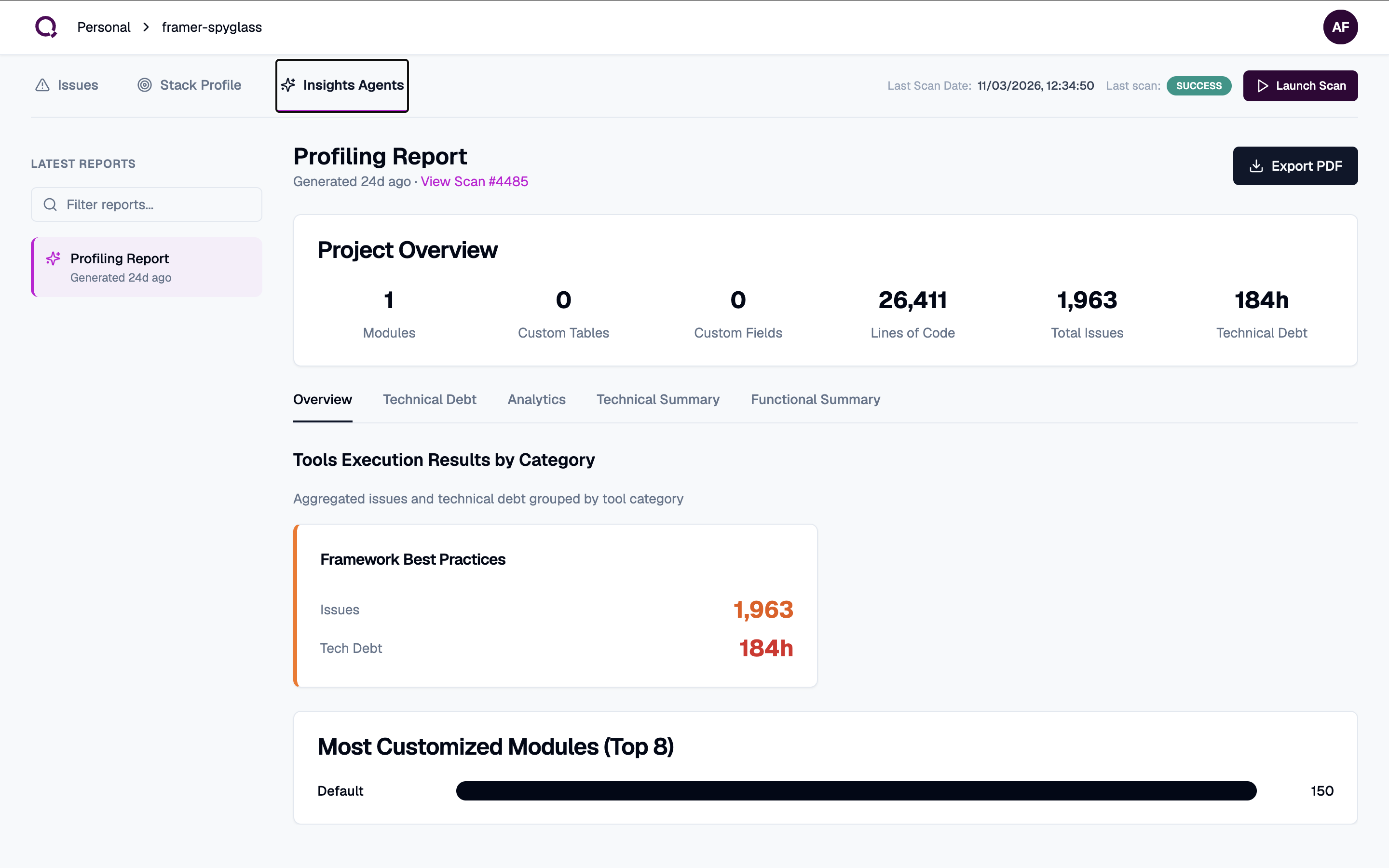Screen dimensions: 1389x868
Task: Click the SUCCESS status badge
Action: pos(1198,86)
